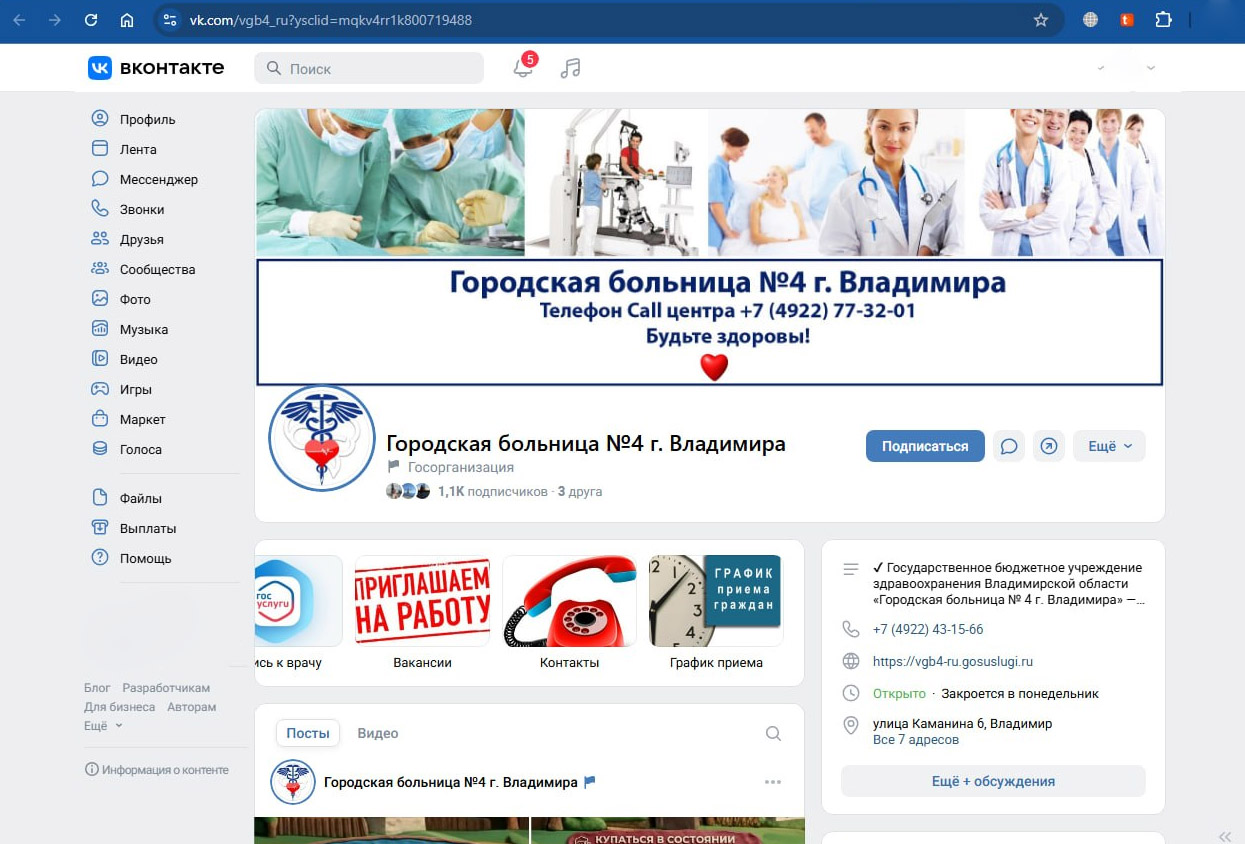Open the VK notifications bell

point(523,68)
